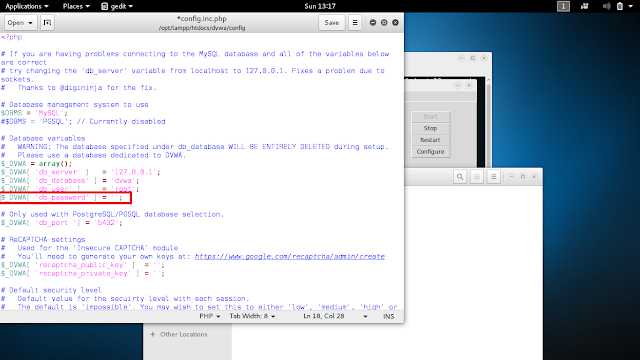Minimize the gedit window
640x360 pixels.
tap(373, 22)
